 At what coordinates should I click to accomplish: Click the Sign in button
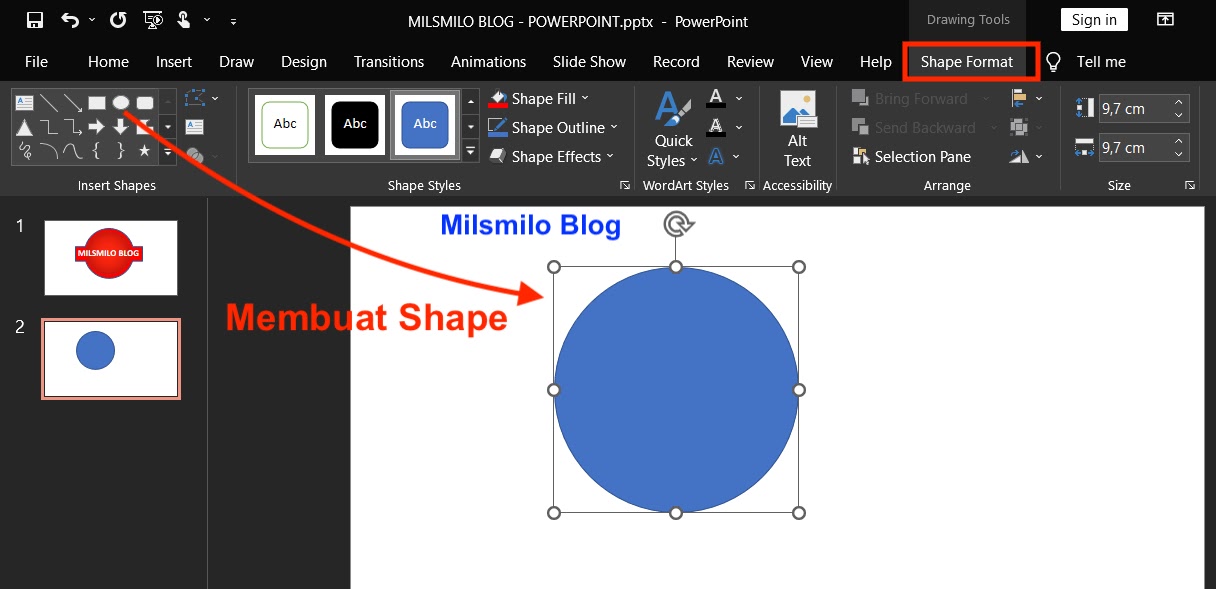tap(1094, 20)
